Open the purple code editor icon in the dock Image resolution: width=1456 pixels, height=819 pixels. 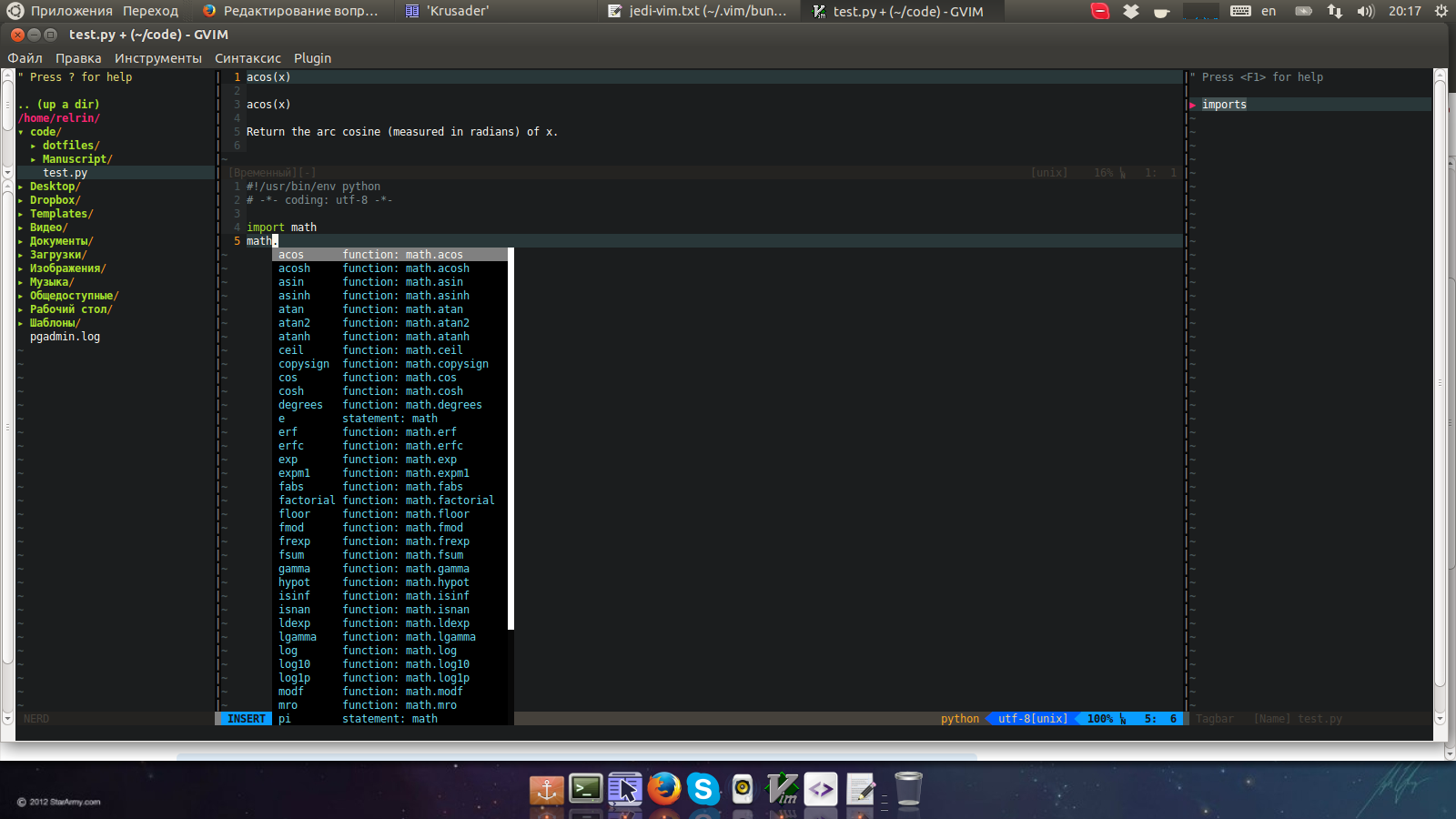(x=821, y=789)
